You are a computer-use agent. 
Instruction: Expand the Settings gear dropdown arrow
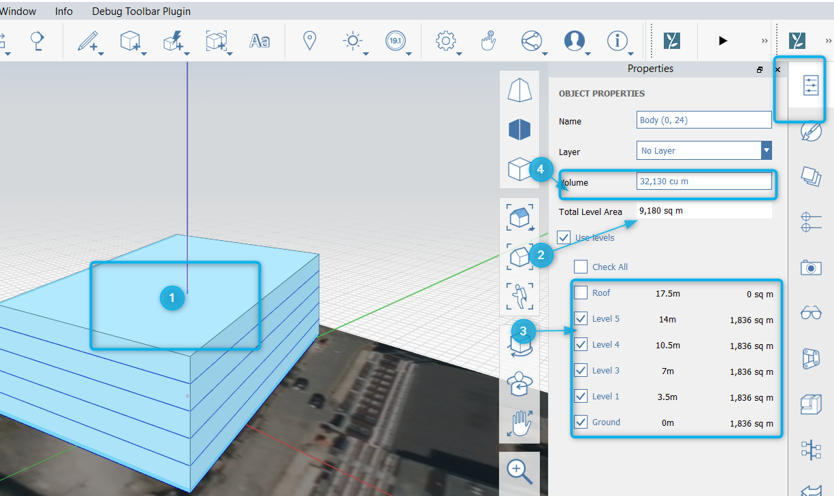tap(459, 54)
